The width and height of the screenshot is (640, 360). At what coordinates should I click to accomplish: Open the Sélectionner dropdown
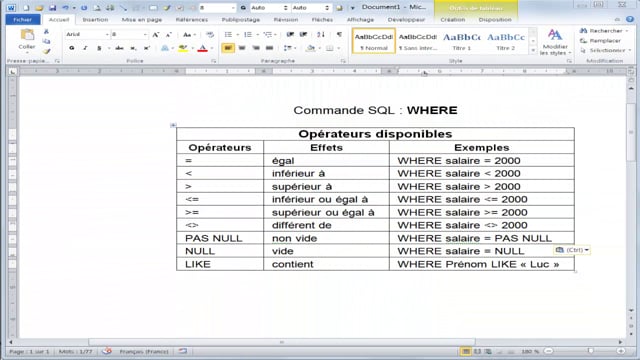[606, 50]
